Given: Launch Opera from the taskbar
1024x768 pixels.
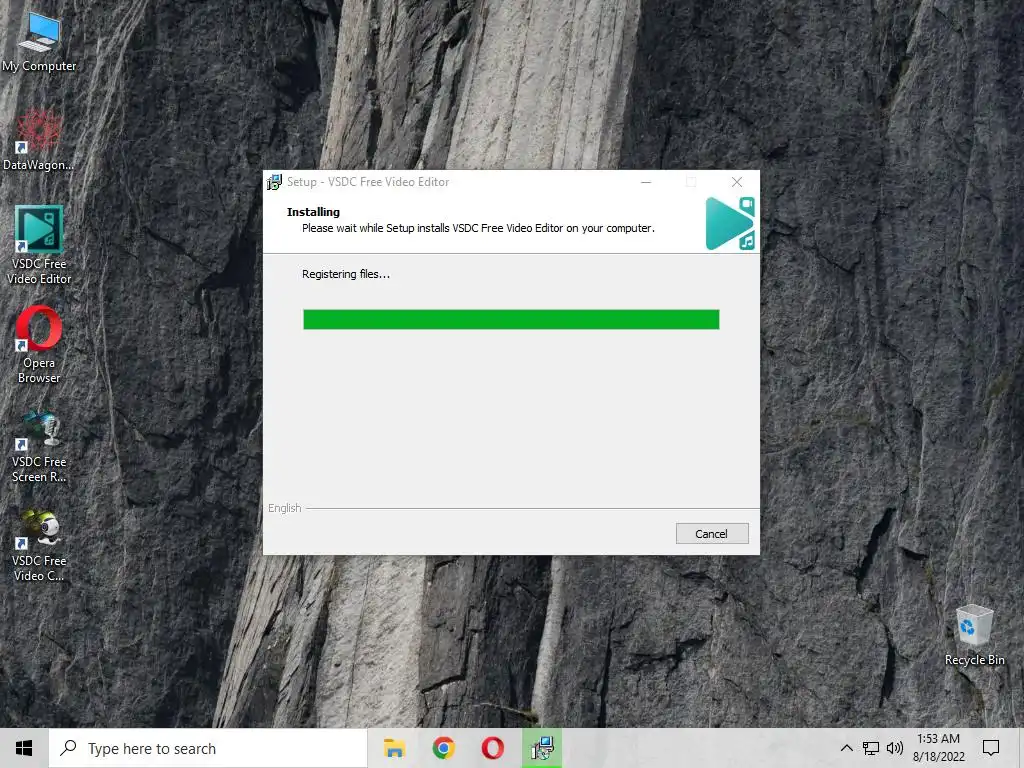Looking at the screenshot, I should [492, 748].
